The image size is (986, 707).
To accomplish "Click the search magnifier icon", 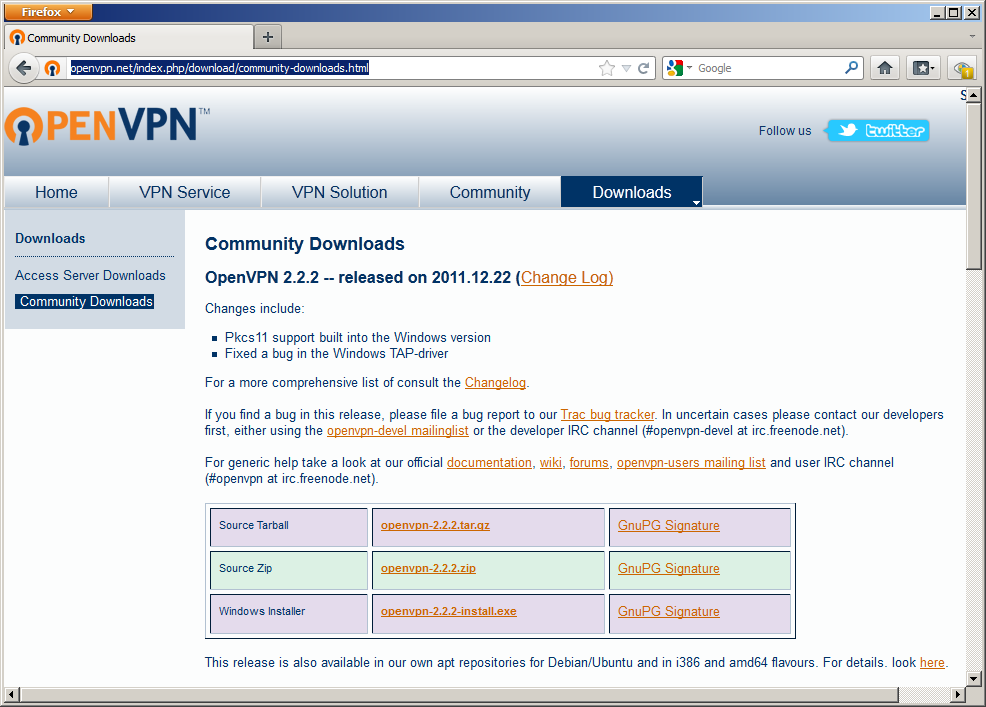I will click(851, 67).
